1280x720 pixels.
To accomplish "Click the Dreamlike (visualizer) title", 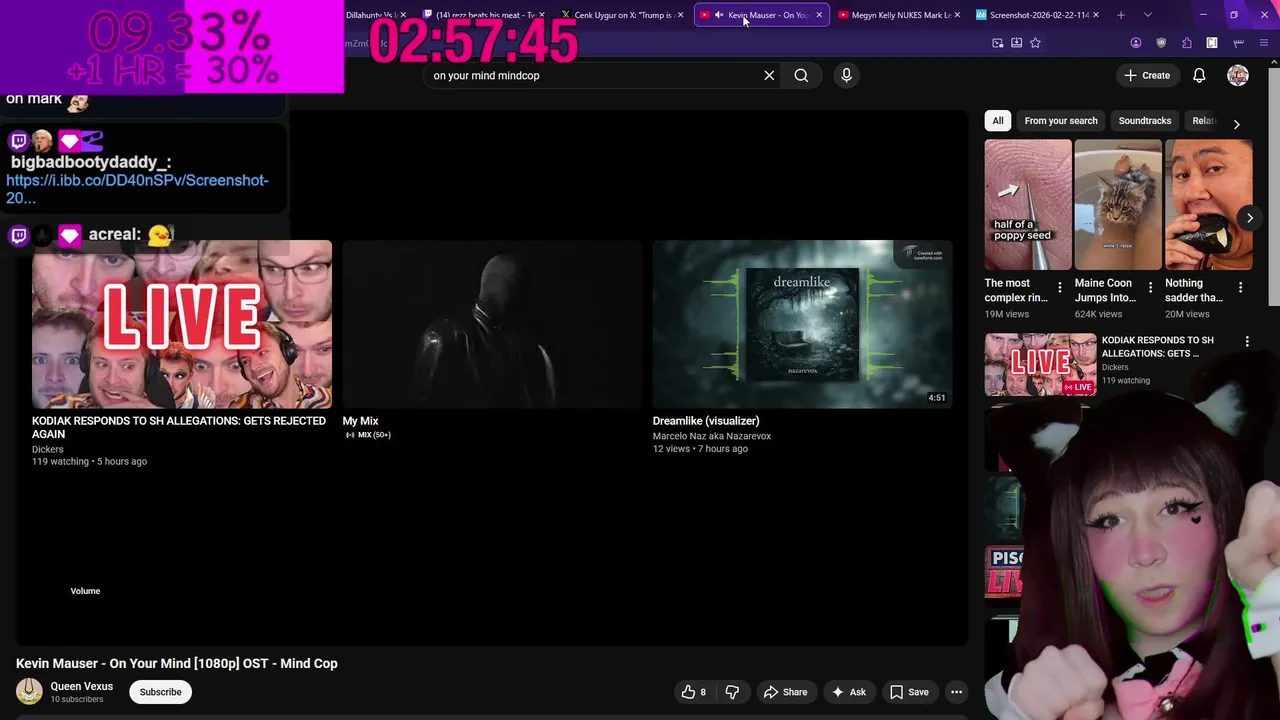I will (x=706, y=421).
